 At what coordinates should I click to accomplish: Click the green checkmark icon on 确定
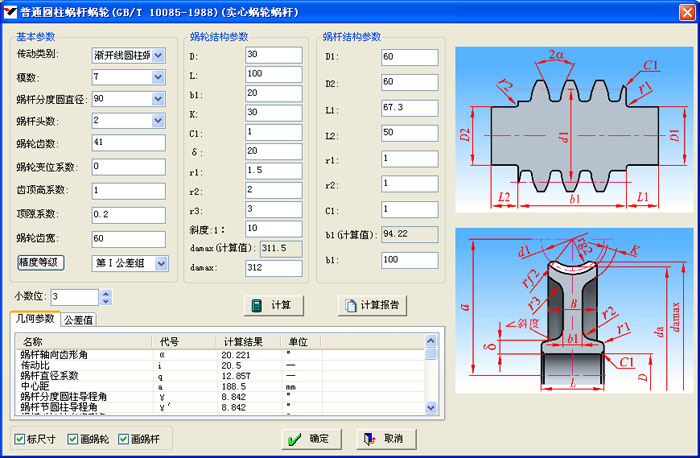point(293,439)
